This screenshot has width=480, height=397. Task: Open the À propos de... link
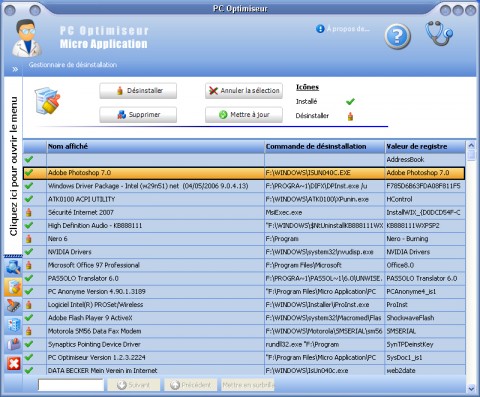(x=343, y=29)
